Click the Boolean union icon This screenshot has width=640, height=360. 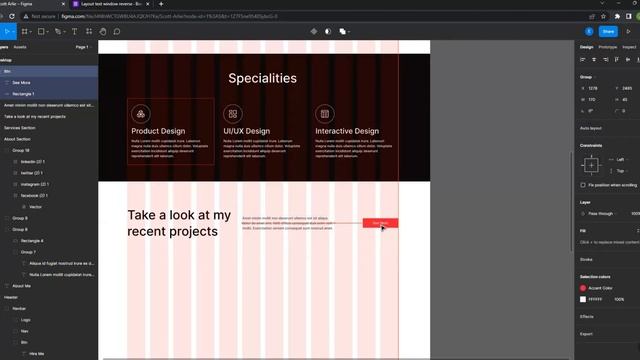point(342,31)
